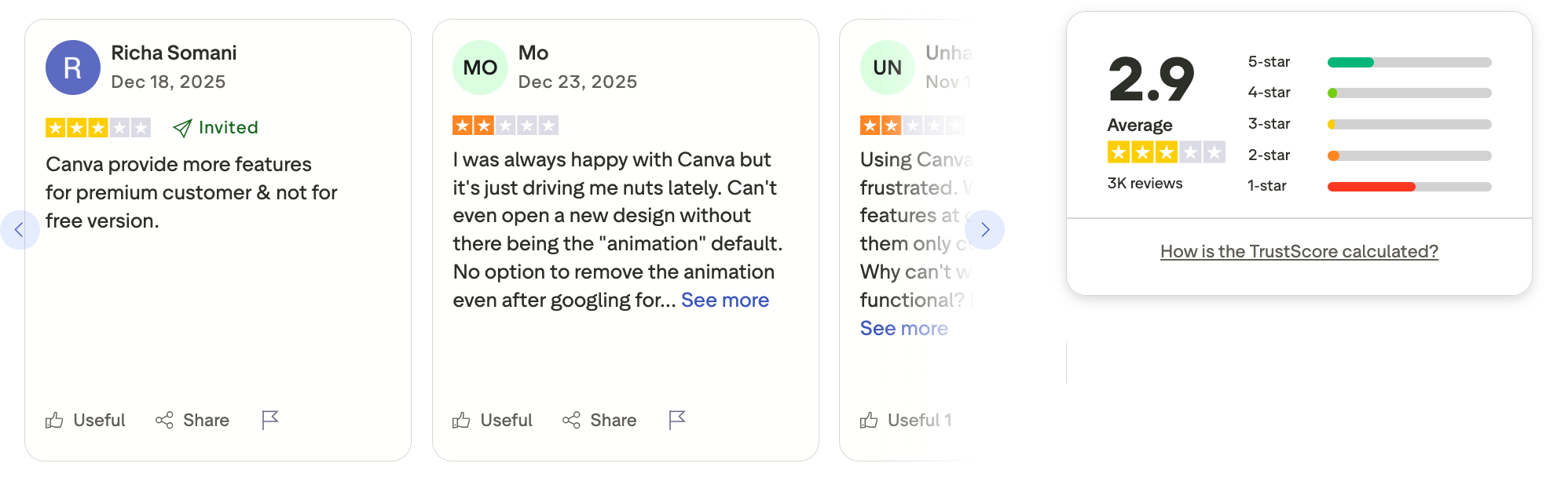Expand Mo's review with See more

point(725,300)
